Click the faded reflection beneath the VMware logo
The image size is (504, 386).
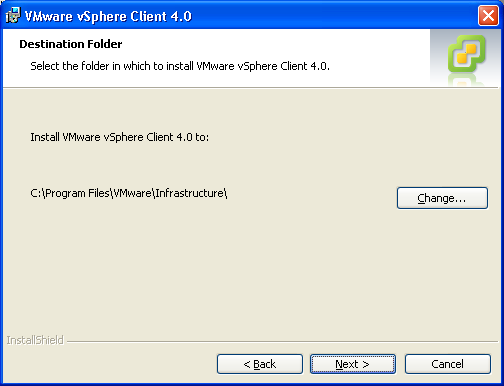[466, 80]
